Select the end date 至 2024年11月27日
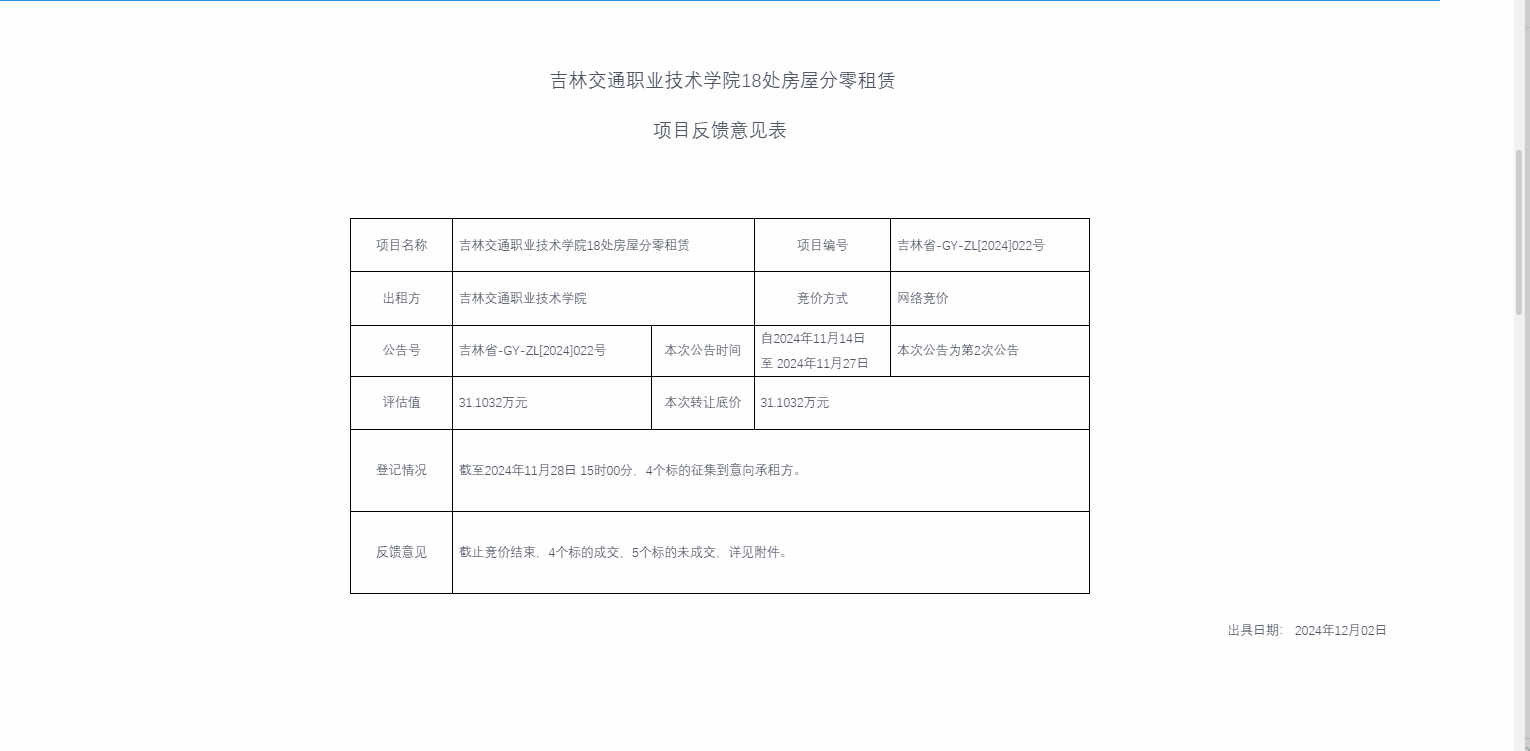 pos(814,363)
